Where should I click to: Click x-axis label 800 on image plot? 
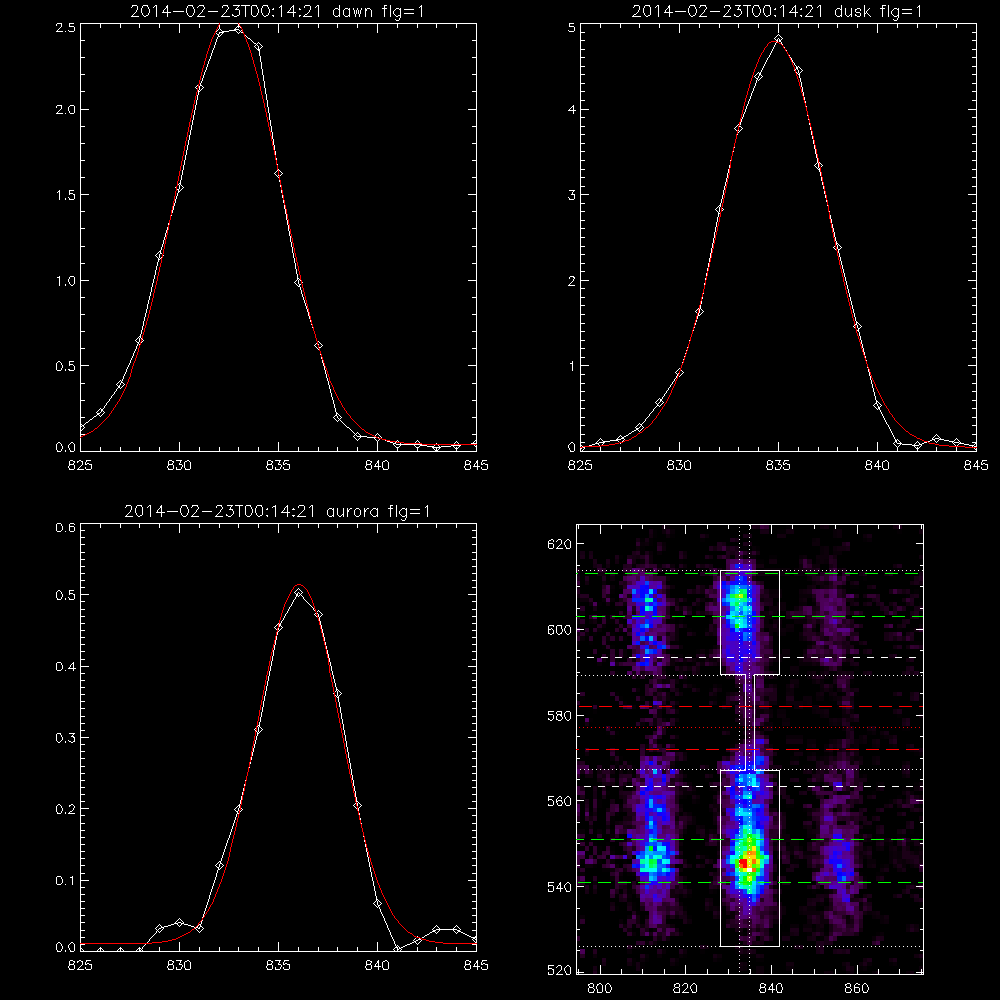tap(599, 989)
